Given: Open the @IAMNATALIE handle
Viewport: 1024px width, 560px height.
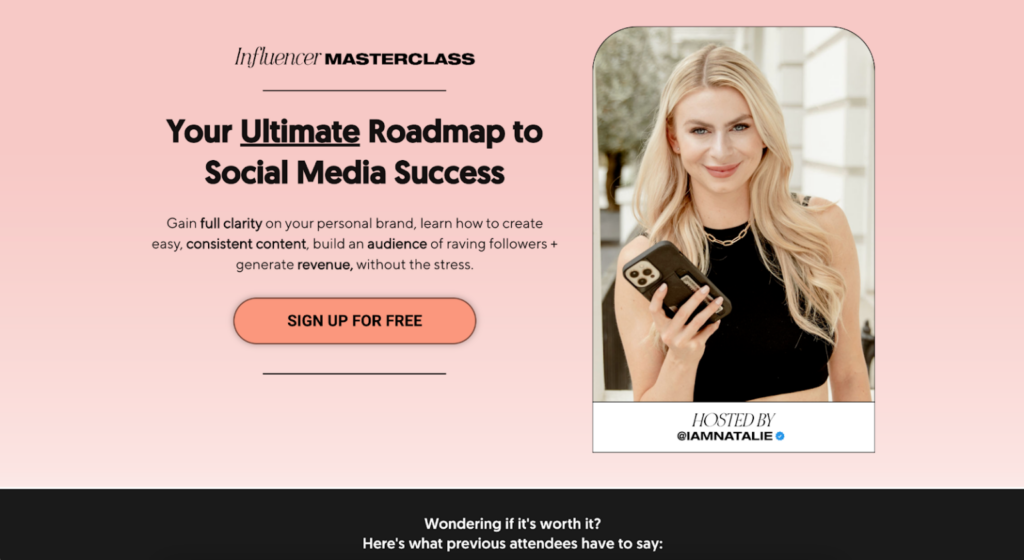Looking at the screenshot, I should (x=725, y=436).
